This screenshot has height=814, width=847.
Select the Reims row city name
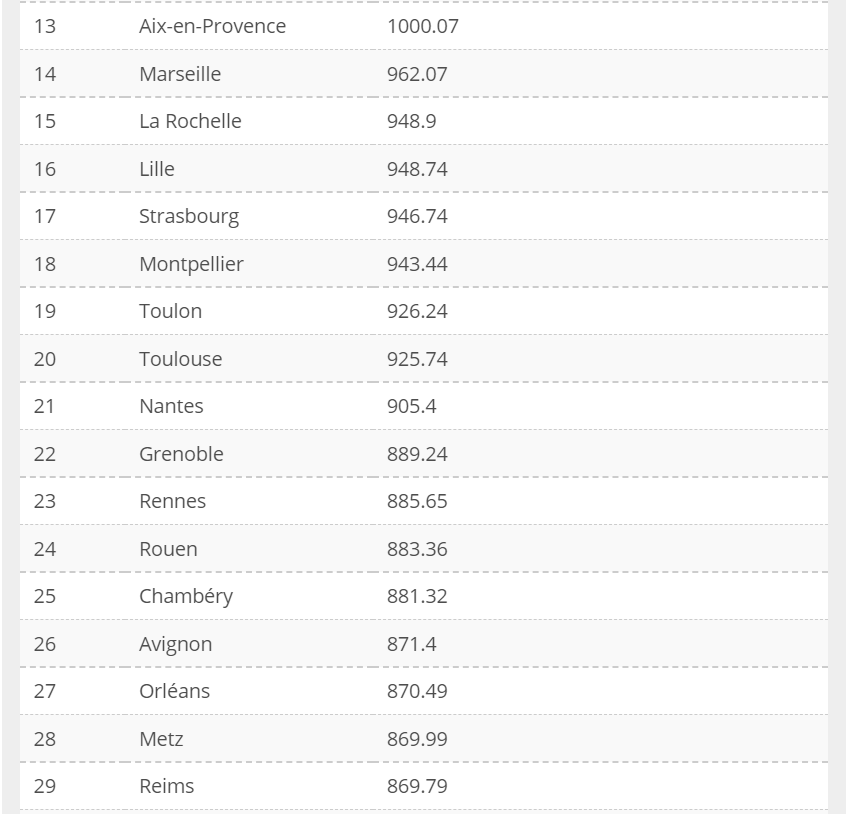click(x=166, y=786)
